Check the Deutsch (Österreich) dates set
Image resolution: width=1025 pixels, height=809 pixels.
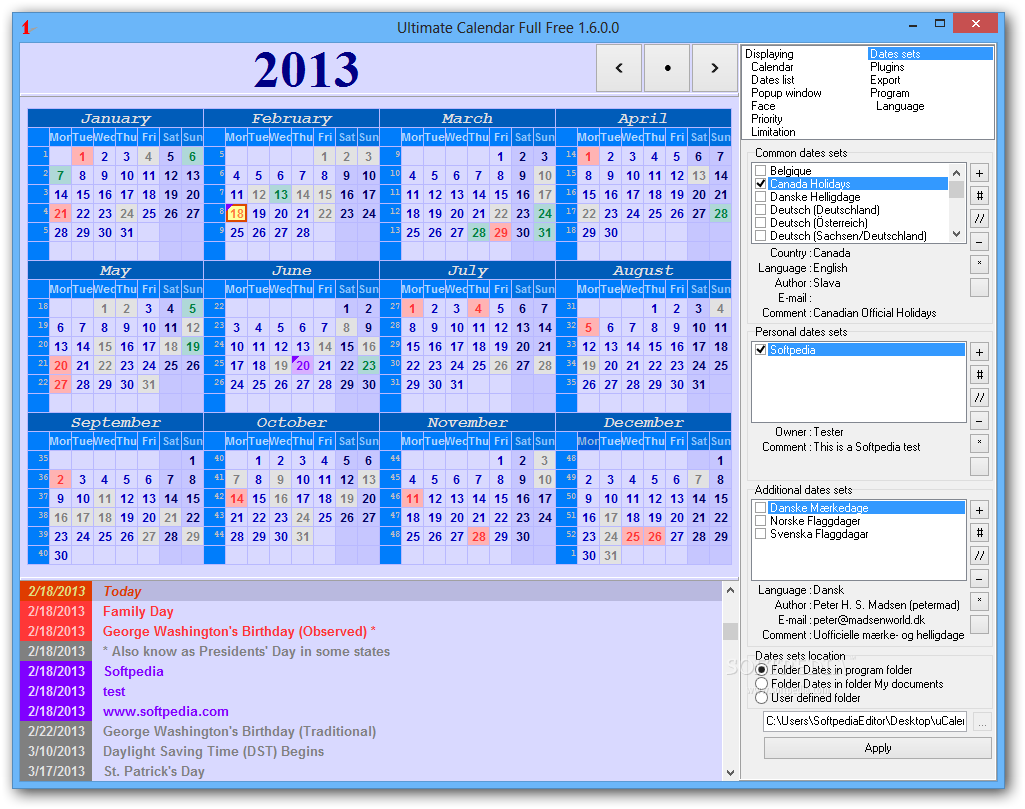pyautogui.click(x=760, y=223)
